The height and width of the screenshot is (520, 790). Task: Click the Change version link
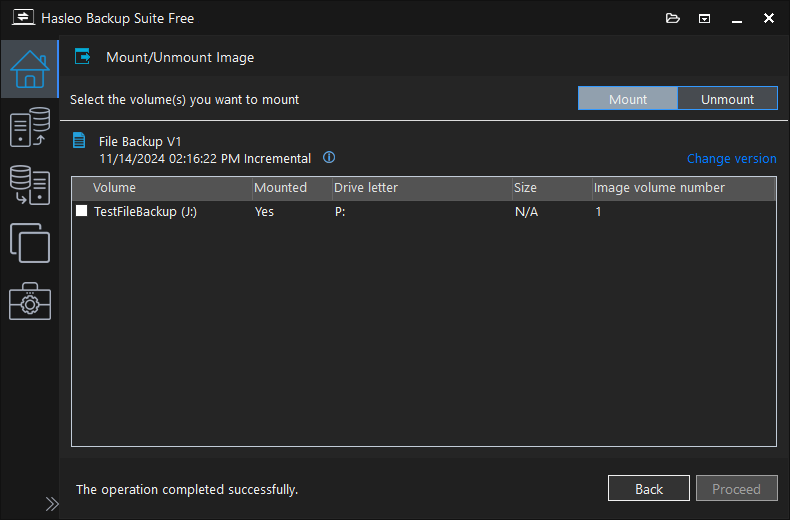tap(732, 159)
